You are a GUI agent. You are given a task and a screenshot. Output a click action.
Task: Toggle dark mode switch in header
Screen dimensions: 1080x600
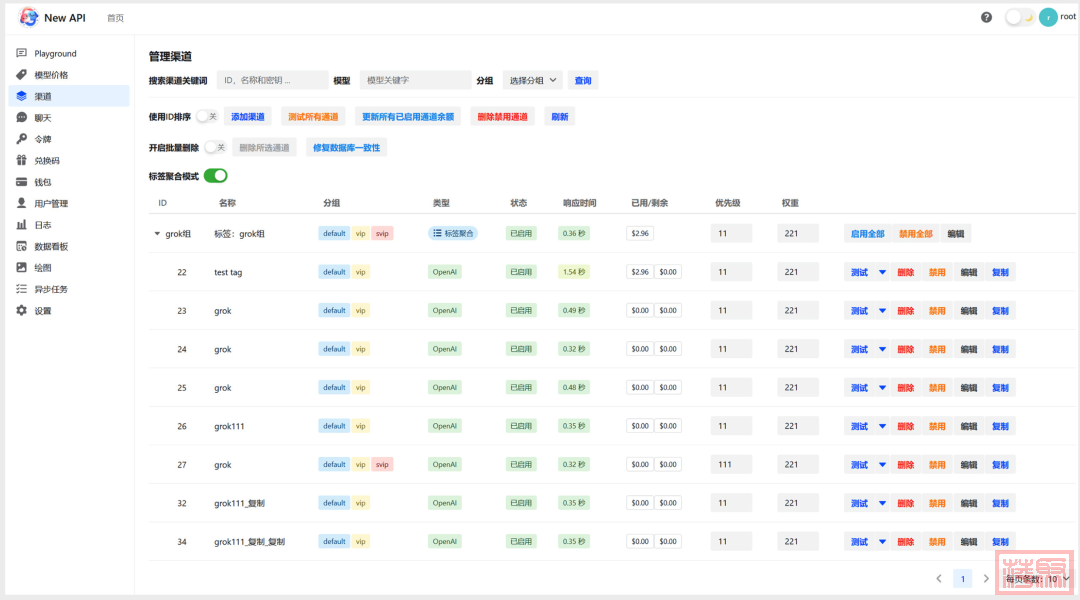(1019, 17)
